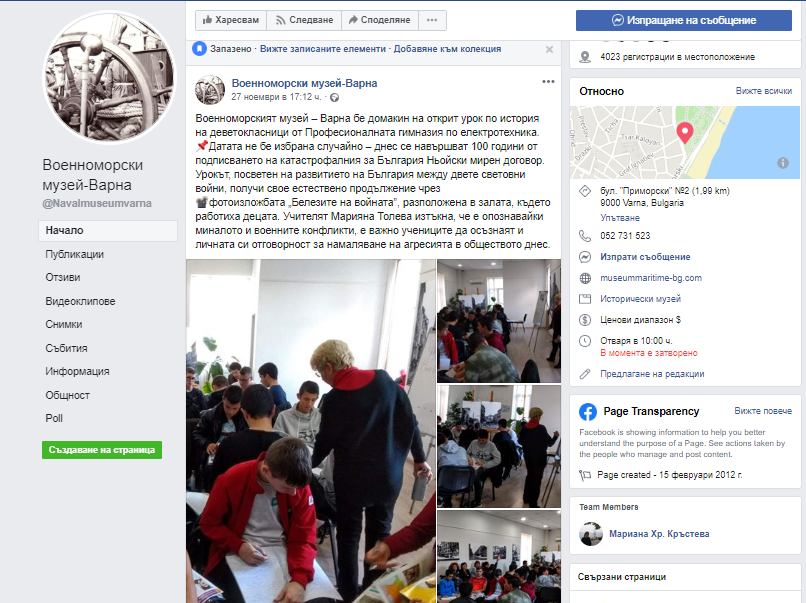Click the map info icon
The width and height of the screenshot is (806, 603).
[782, 163]
